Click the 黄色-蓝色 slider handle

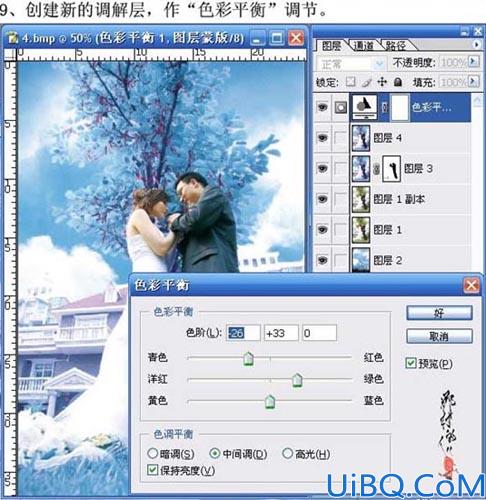[270, 402]
